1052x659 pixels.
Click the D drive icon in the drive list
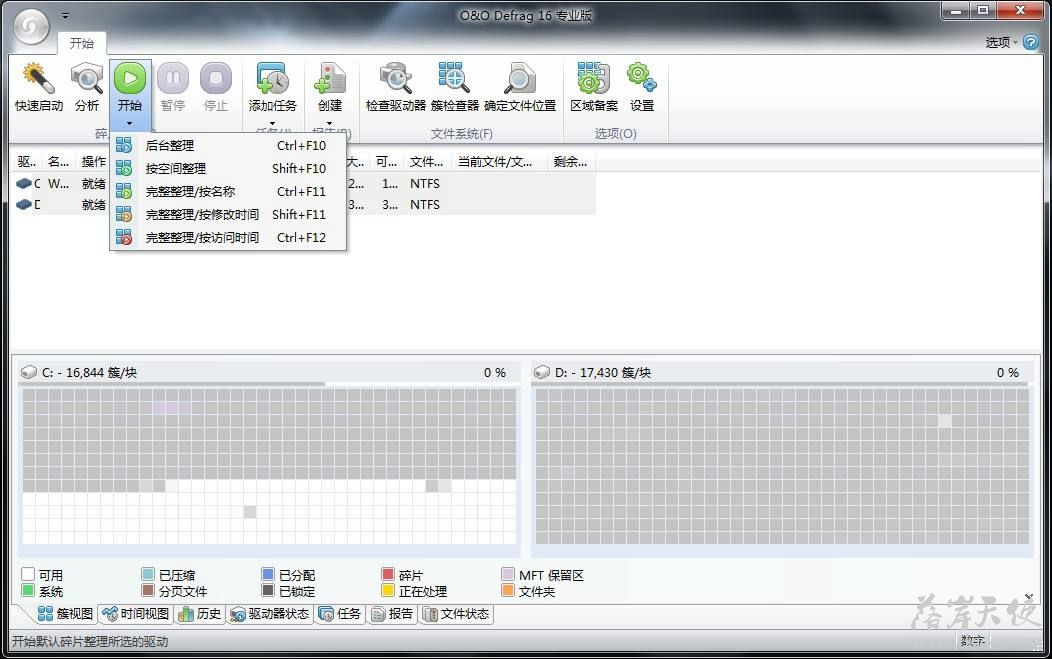24,204
